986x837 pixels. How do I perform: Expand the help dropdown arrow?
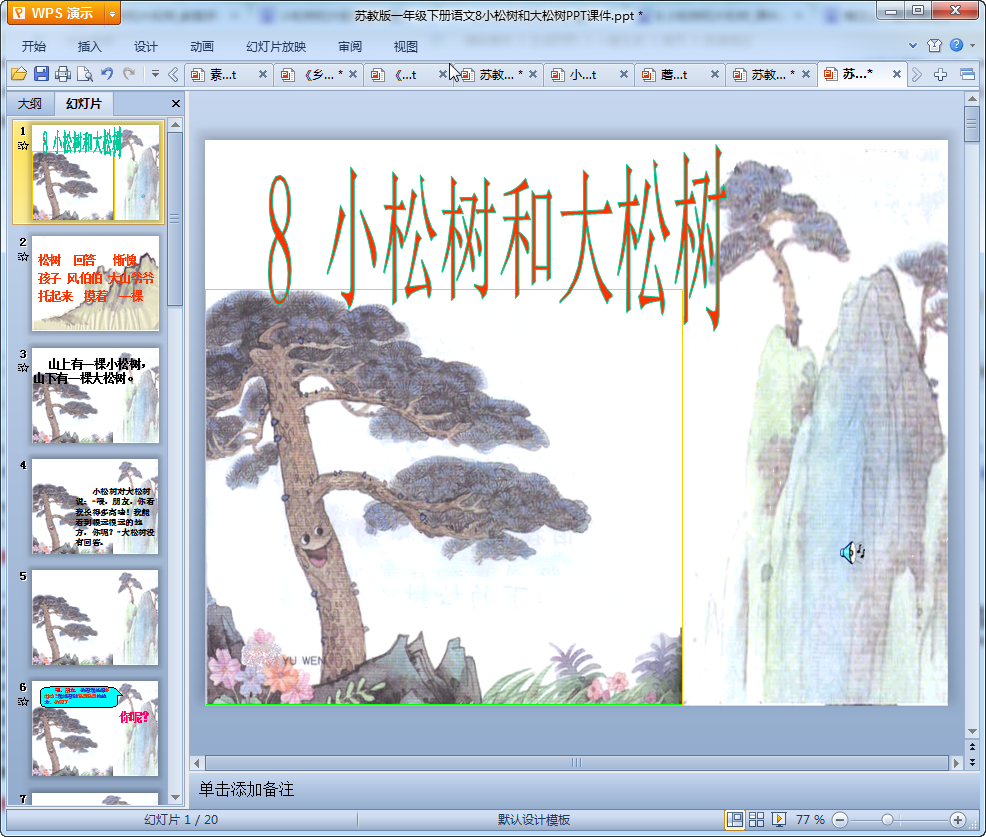(x=973, y=45)
